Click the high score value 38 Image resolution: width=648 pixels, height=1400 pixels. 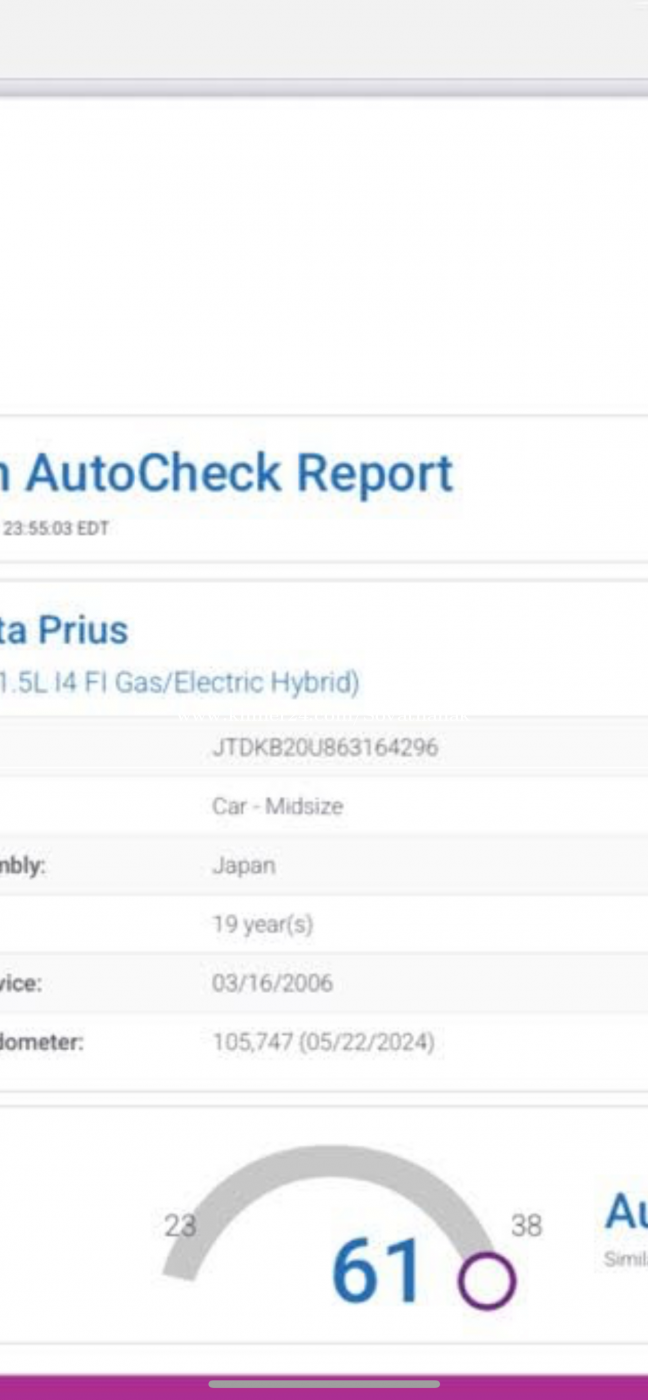[x=526, y=1225]
